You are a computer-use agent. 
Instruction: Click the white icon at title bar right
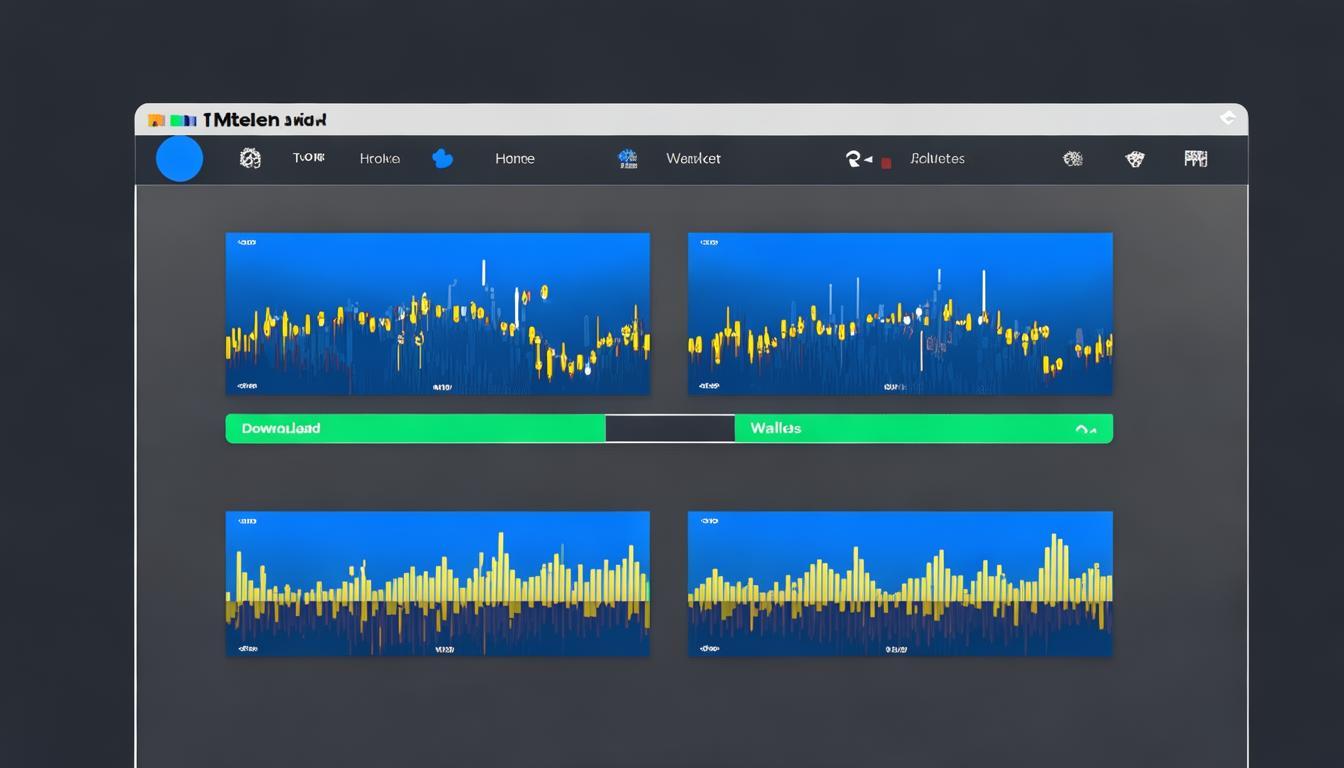click(1228, 118)
